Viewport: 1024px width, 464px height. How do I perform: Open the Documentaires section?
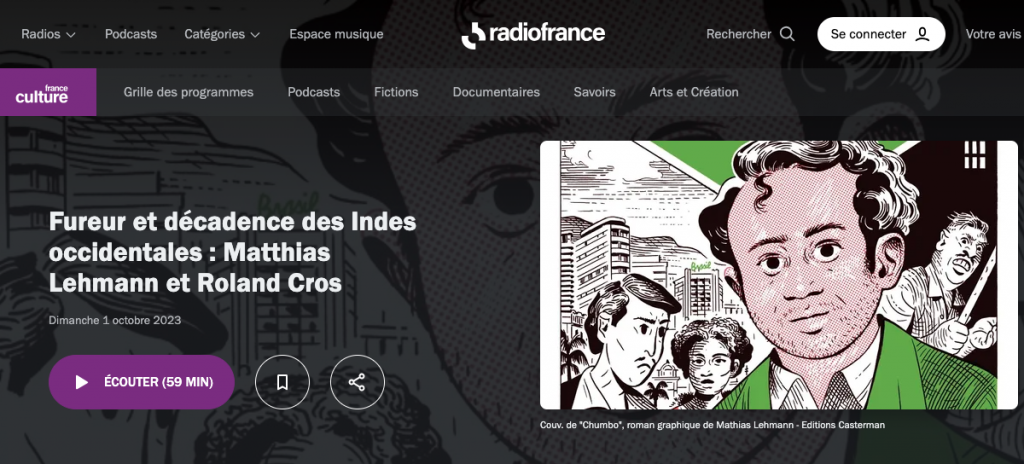tap(496, 92)
